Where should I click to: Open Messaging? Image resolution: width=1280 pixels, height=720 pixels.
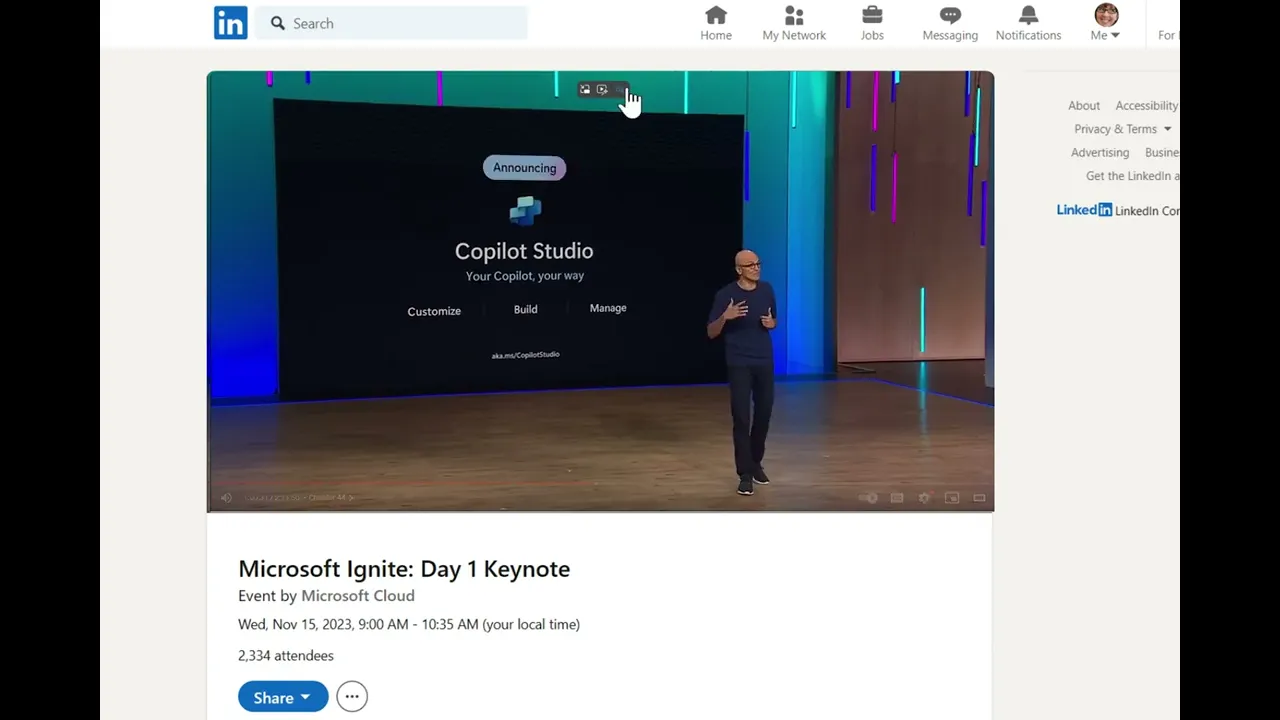(x=950, y=23)
